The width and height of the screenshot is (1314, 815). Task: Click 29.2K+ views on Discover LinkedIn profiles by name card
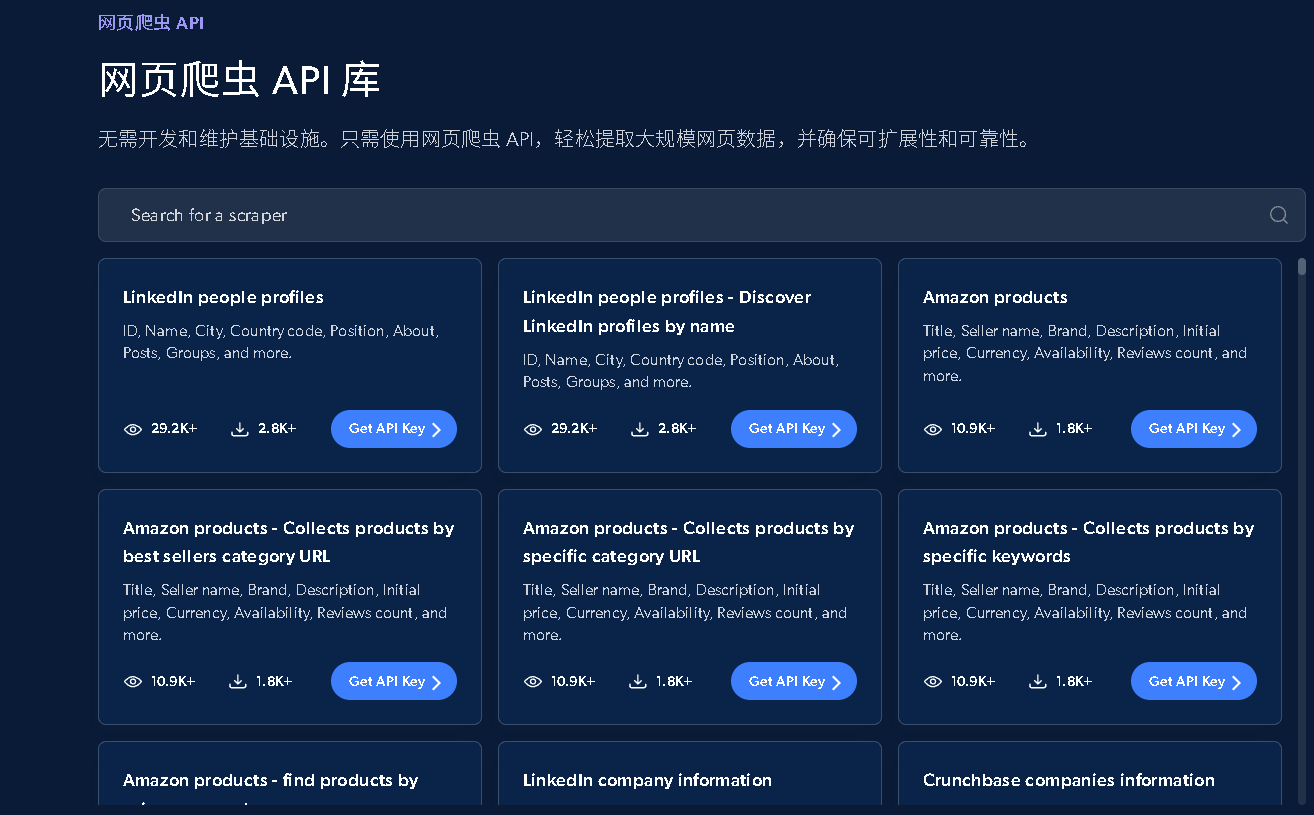click(x=574, y=429)
